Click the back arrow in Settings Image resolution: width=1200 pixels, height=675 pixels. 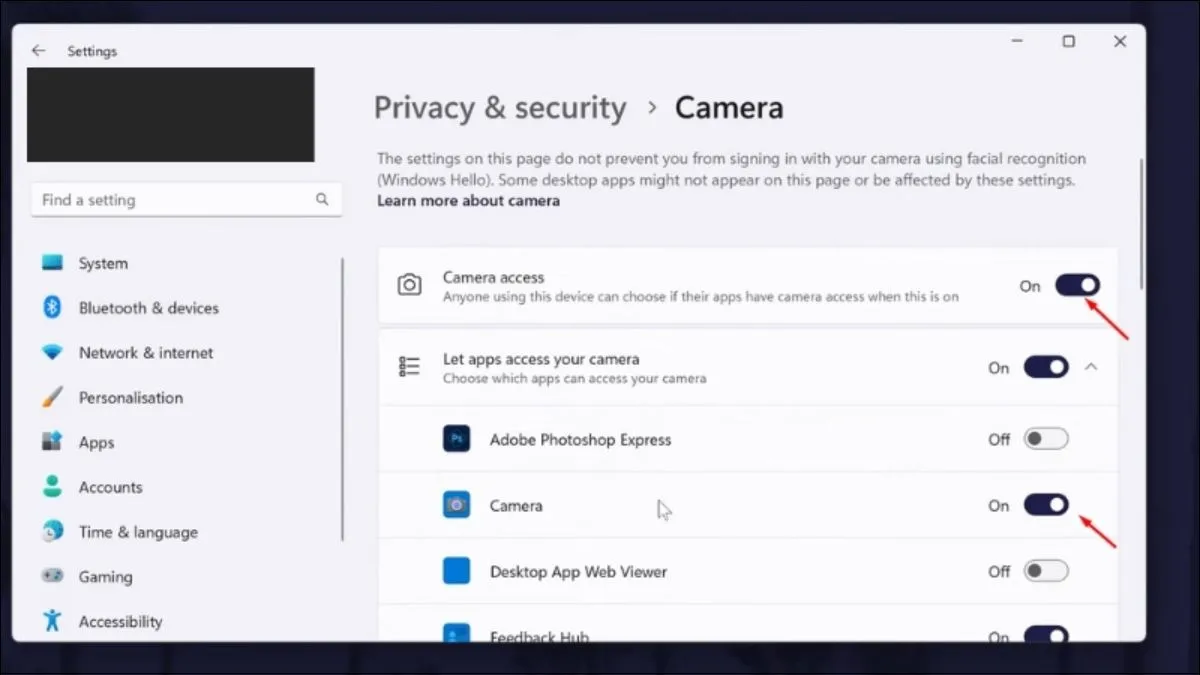point(38,51)
